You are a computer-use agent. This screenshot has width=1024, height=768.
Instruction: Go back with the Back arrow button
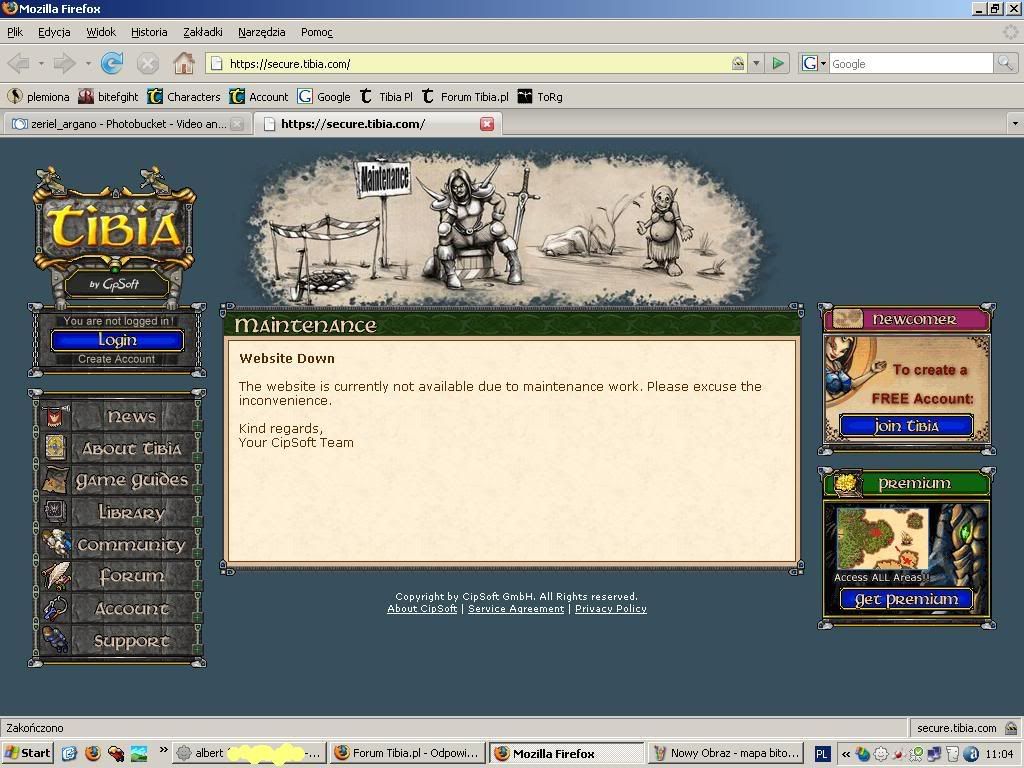[19, 63]
